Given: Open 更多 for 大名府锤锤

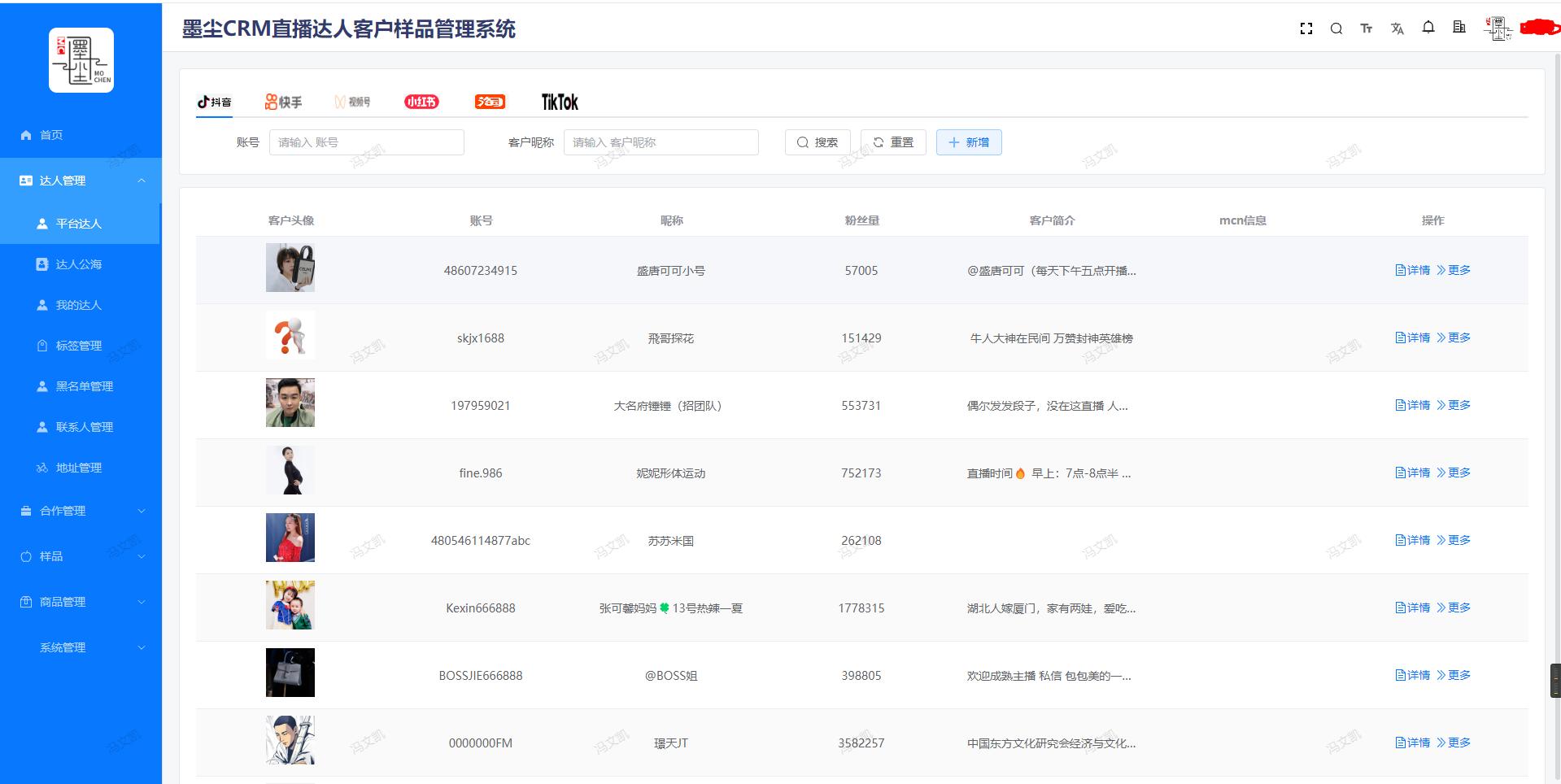Looking at the screenshot, I should tap(1454, 405).
